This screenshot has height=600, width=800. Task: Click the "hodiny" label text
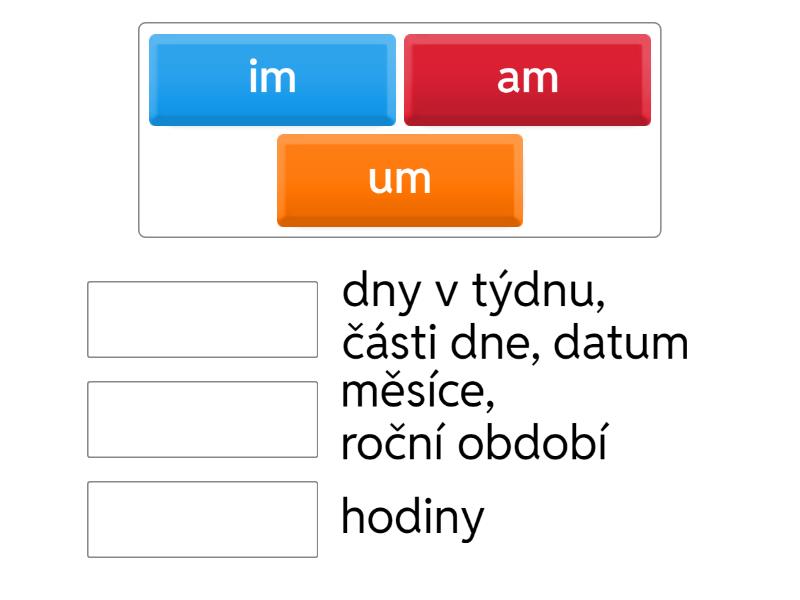(x=412, y=518)
